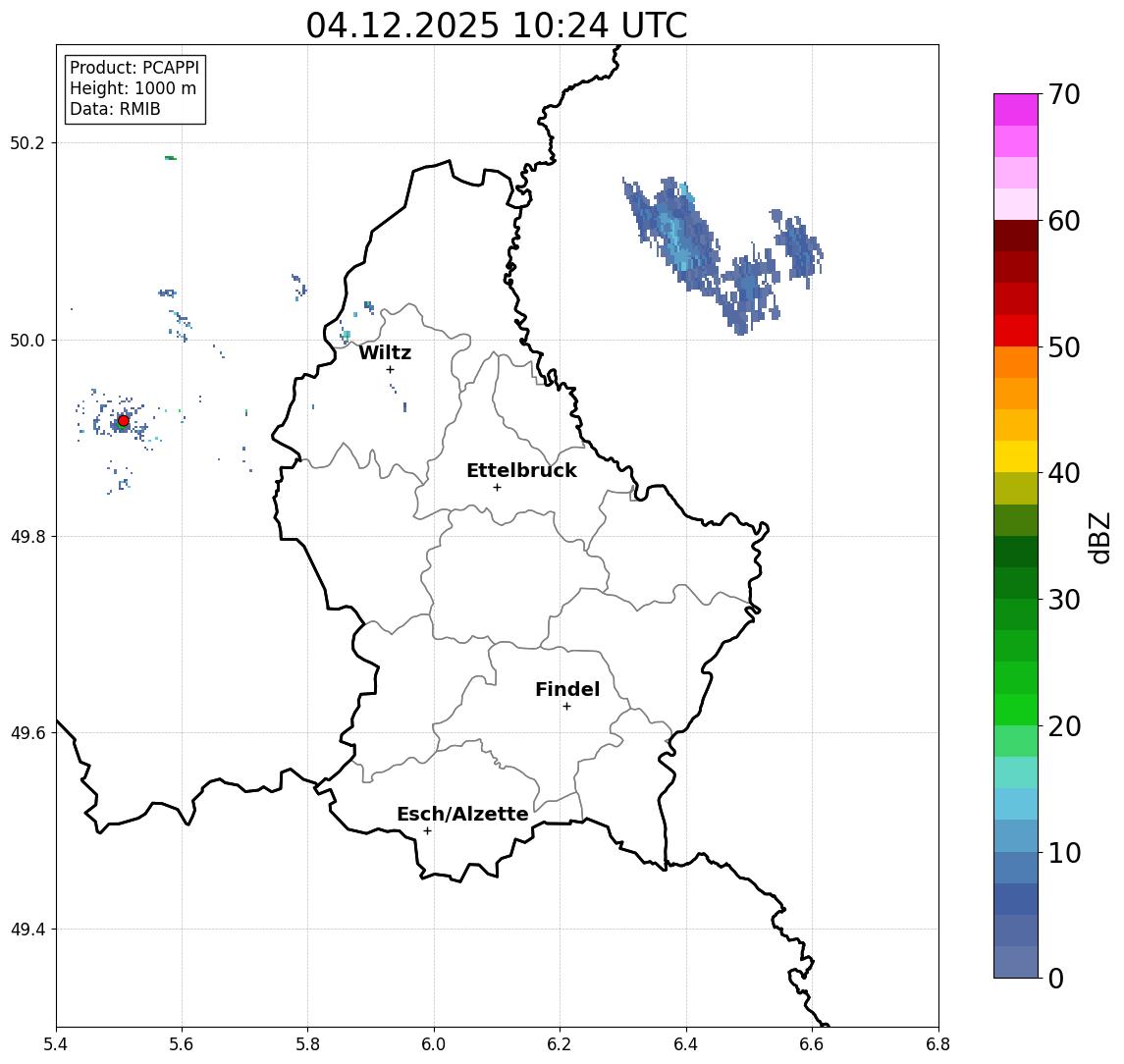Click the plus marker below Ettelbruck
Image resolution: width=1124 pixels, height=1064 pixels.
coord(497,488)
